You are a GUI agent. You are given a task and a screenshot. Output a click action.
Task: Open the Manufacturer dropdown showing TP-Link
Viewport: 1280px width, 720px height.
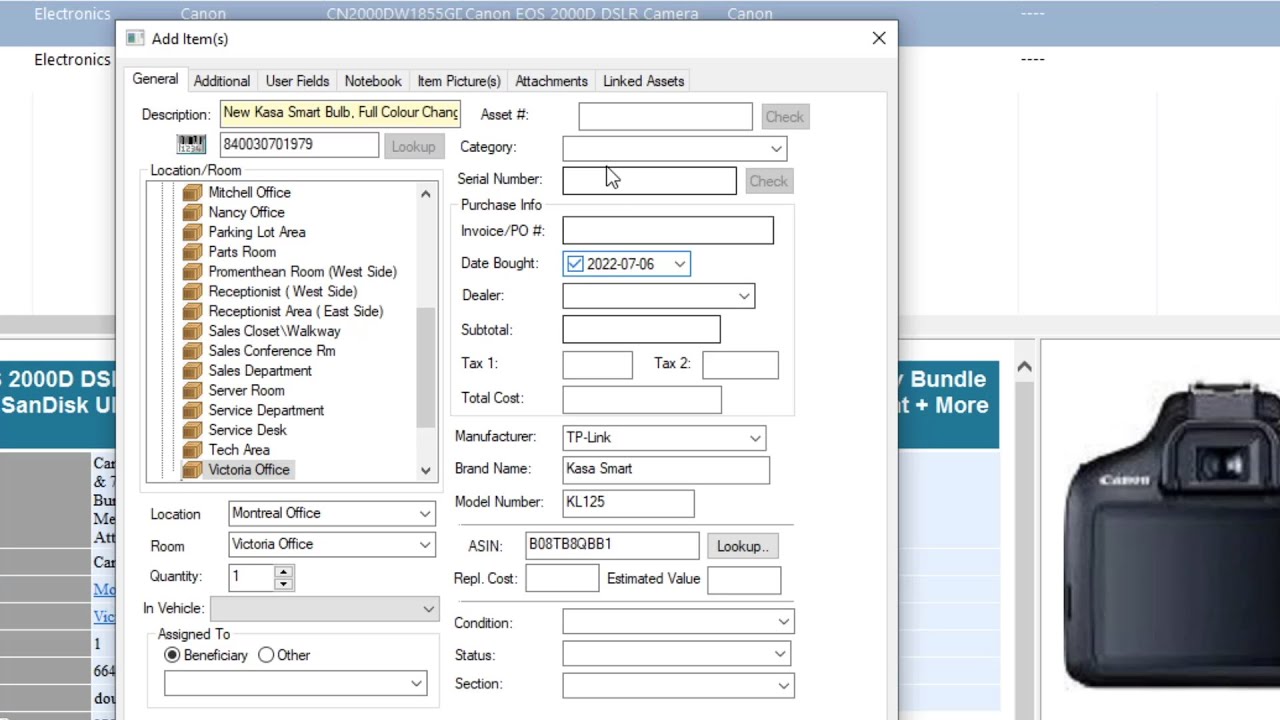click(665, 438)
